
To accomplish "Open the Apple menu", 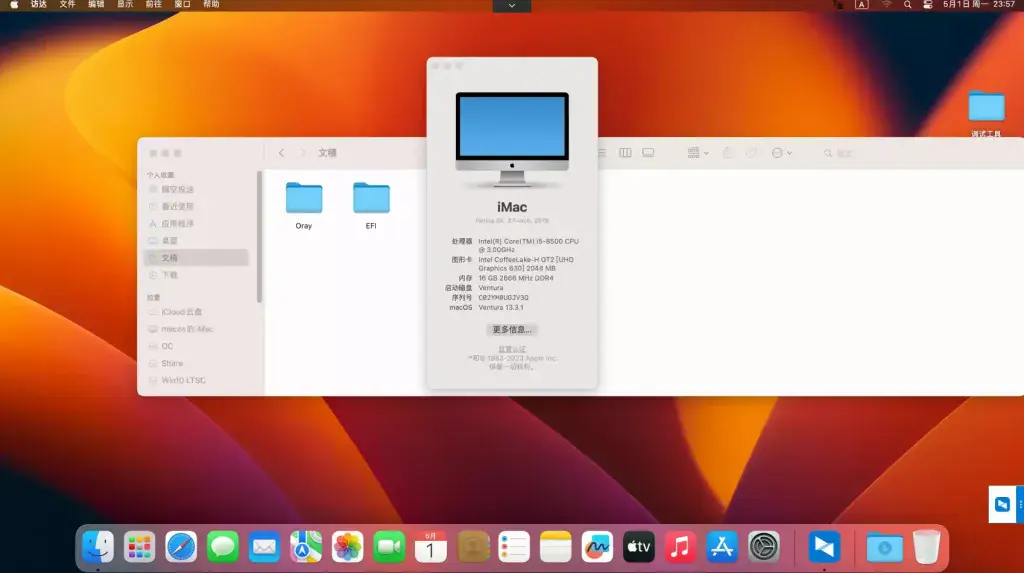I will click(x=14, y=5).
